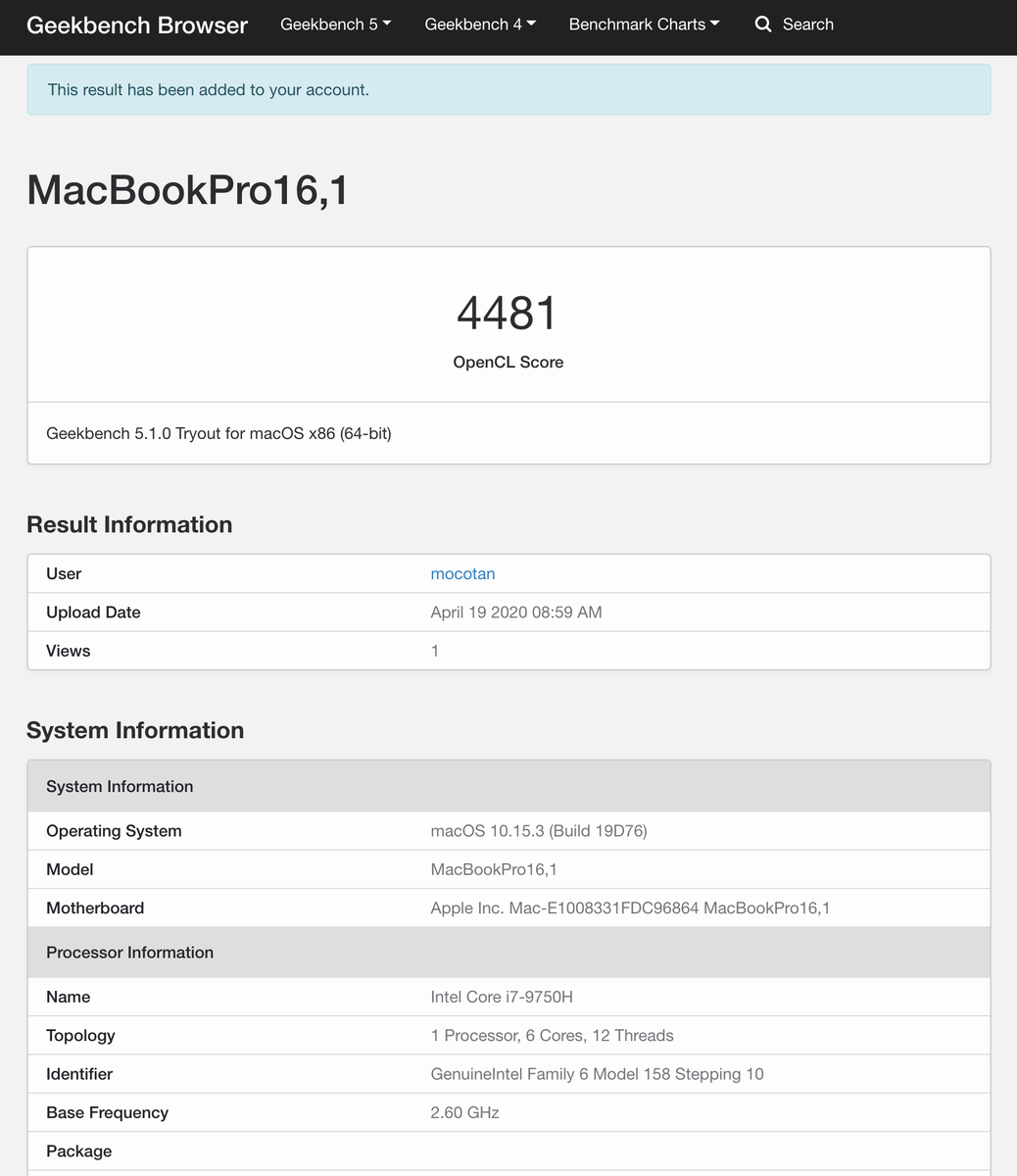Select the MacBookPro16,1 page heading
Viewport: 1017px width, 1176px height.
[x=187, y=189]
